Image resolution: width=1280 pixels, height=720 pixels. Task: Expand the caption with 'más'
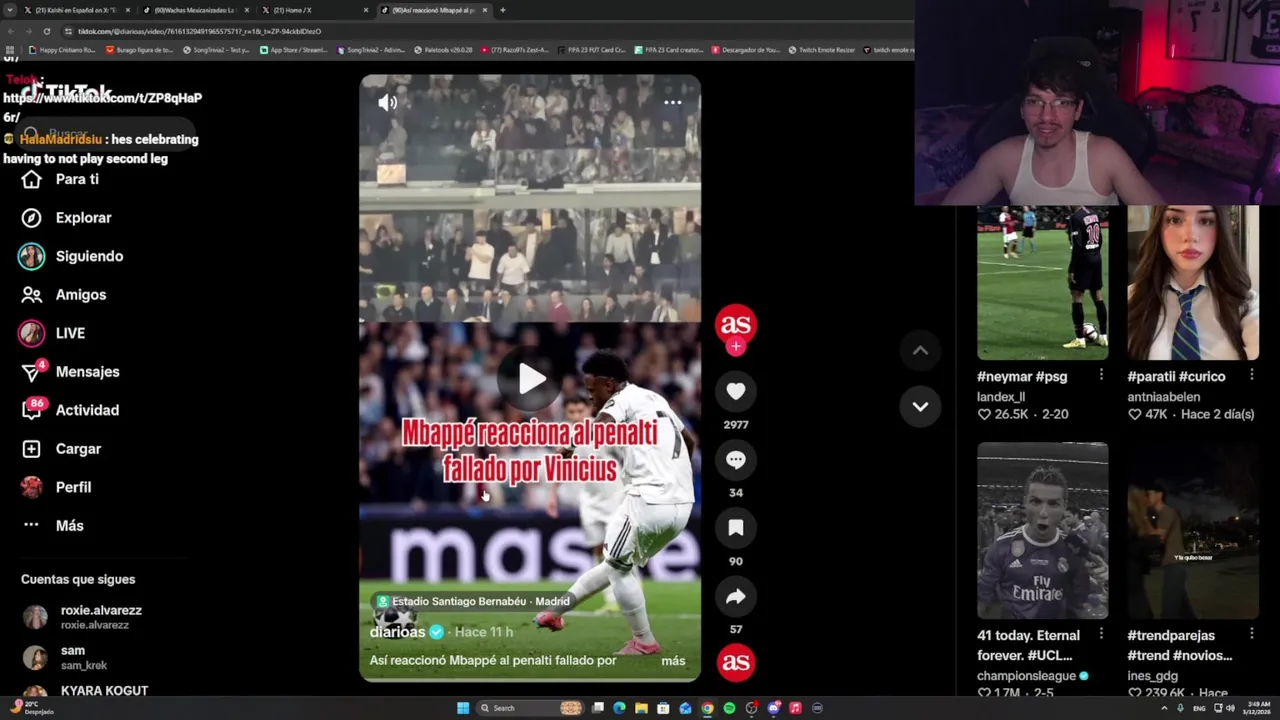click(673, 661)
